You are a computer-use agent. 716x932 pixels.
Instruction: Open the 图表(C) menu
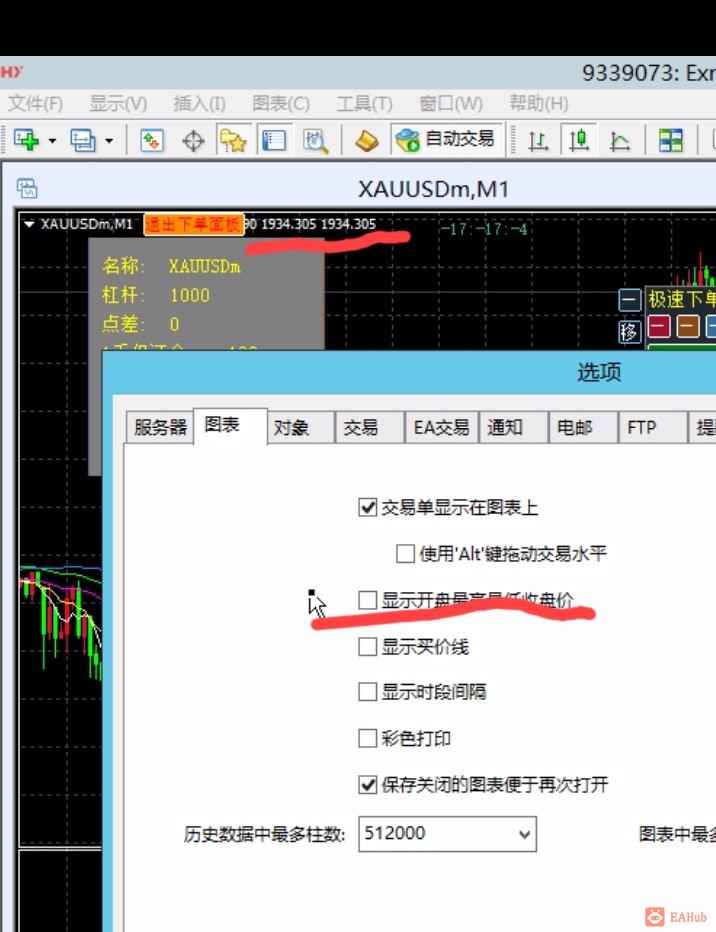click(281, 103)
